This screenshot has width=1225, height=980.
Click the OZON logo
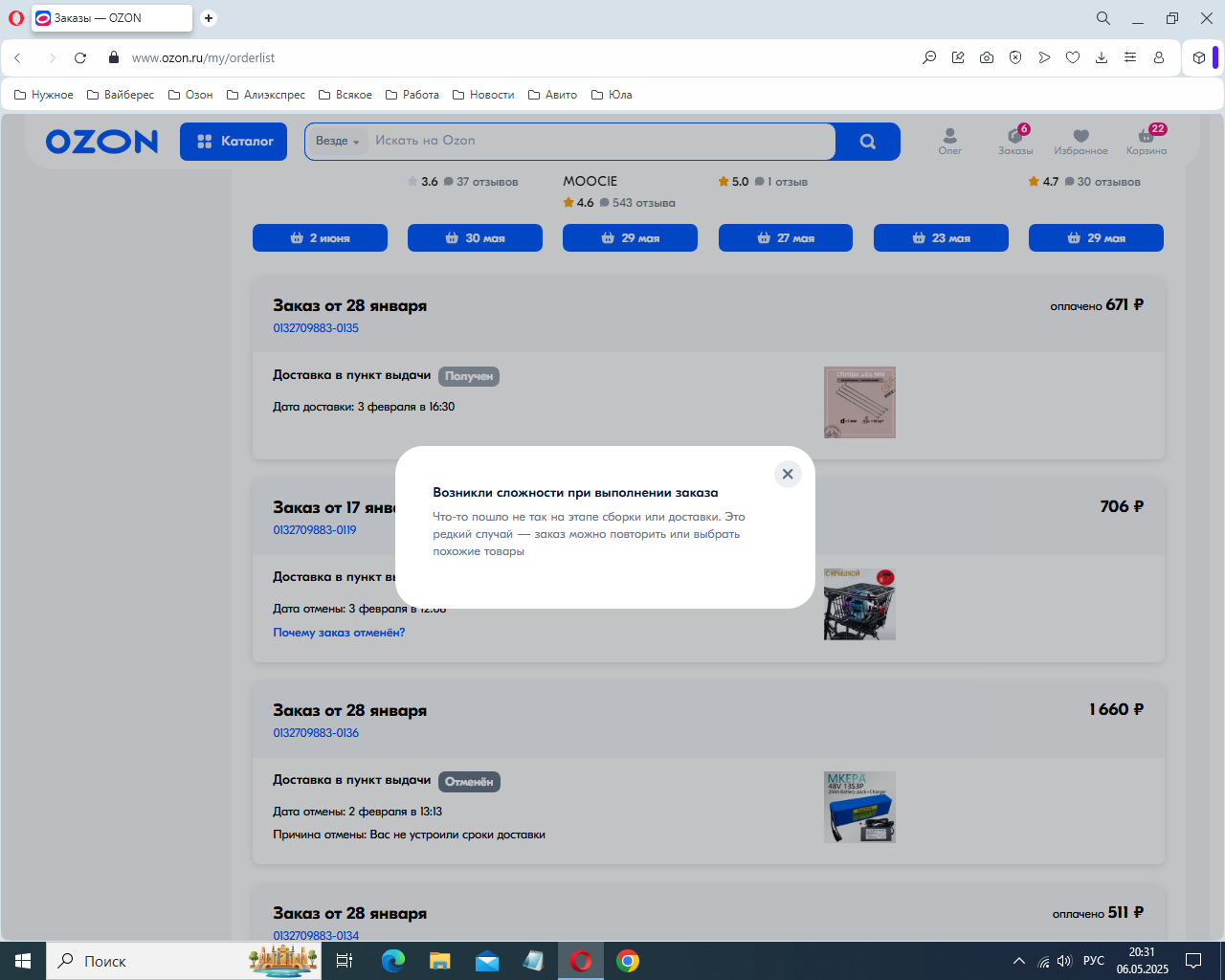click(101, 142)
